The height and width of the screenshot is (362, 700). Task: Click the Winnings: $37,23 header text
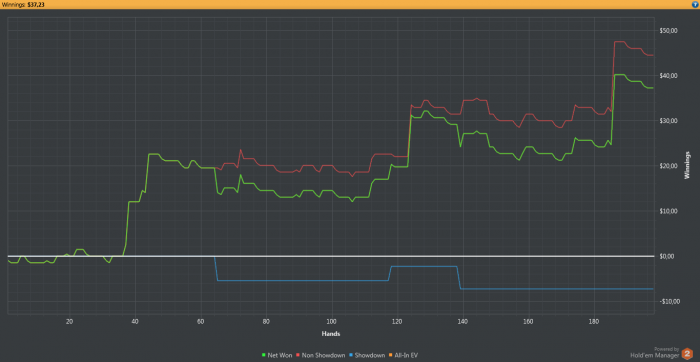coord(23,4)
